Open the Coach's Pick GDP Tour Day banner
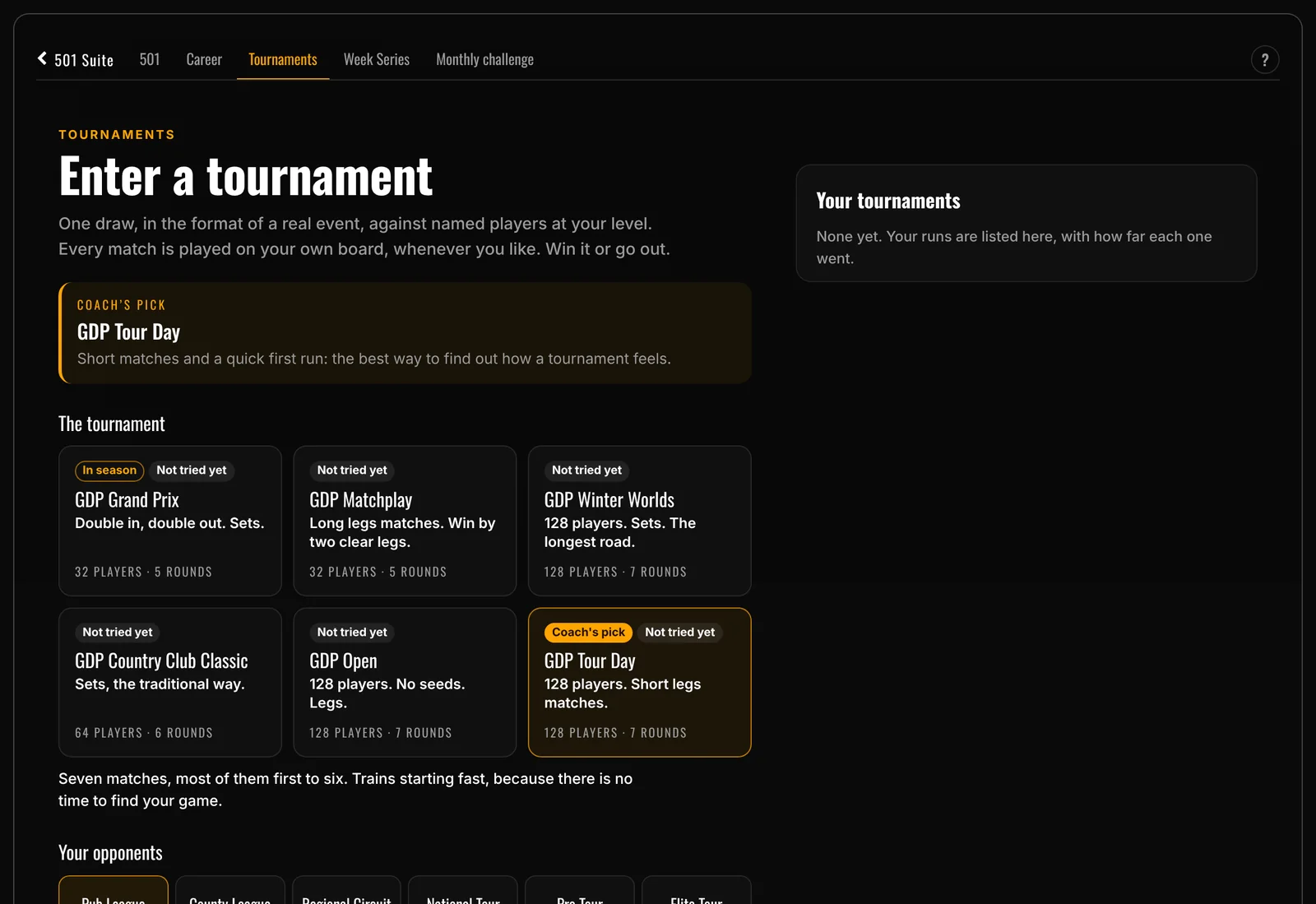The width and height of the screenshot is (1316, 904). pos(405,333)
